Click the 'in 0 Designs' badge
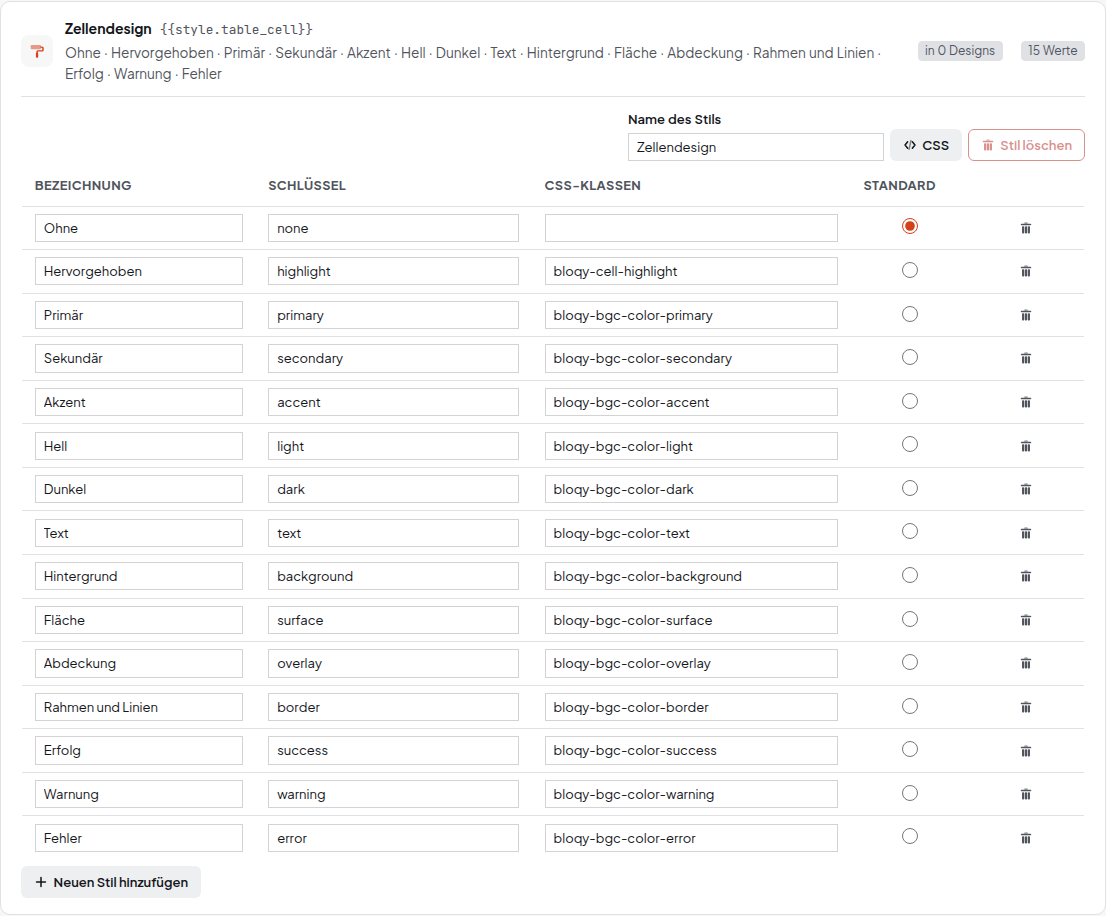 click(960, 51)
